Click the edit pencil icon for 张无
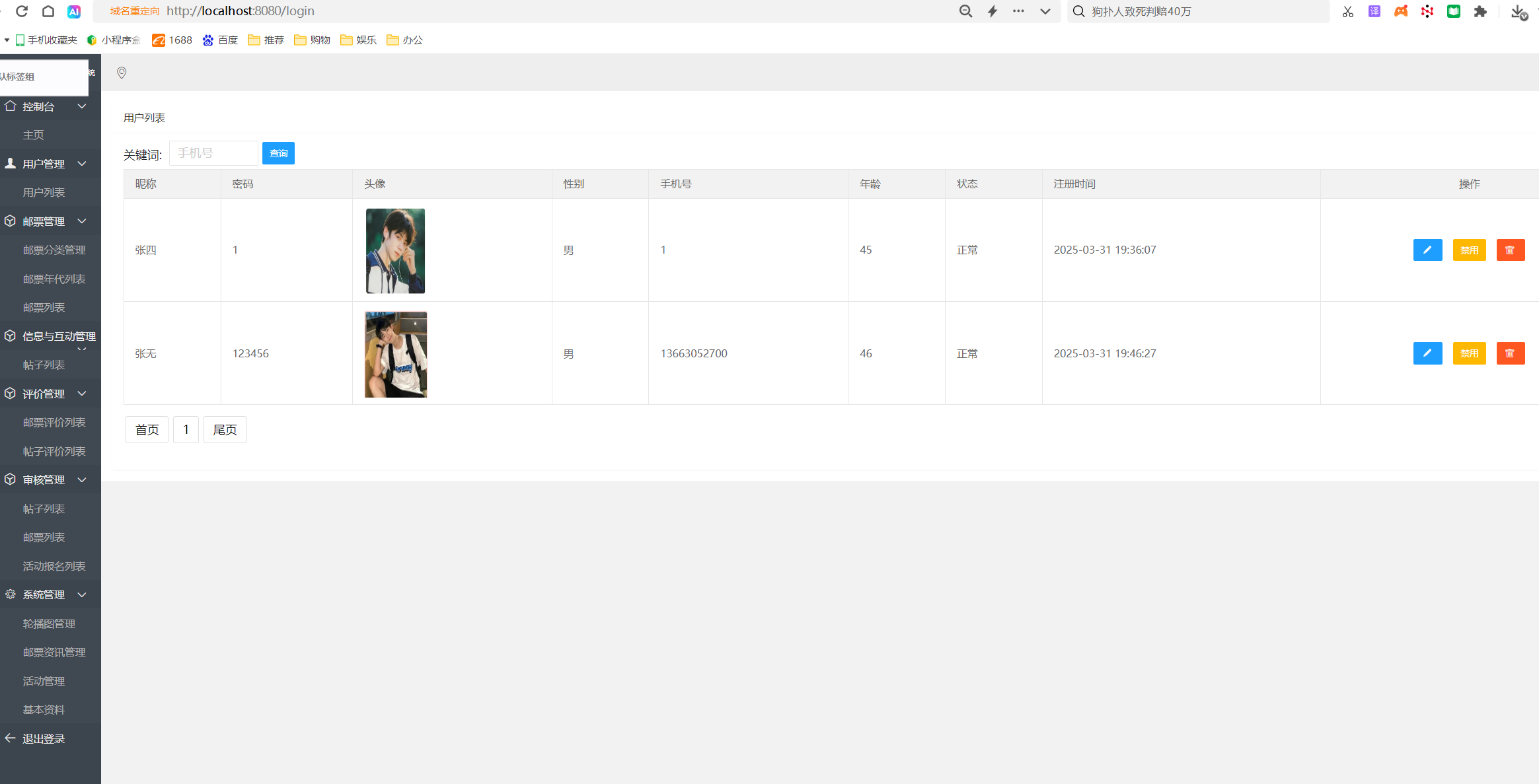 pos(1427,353)
